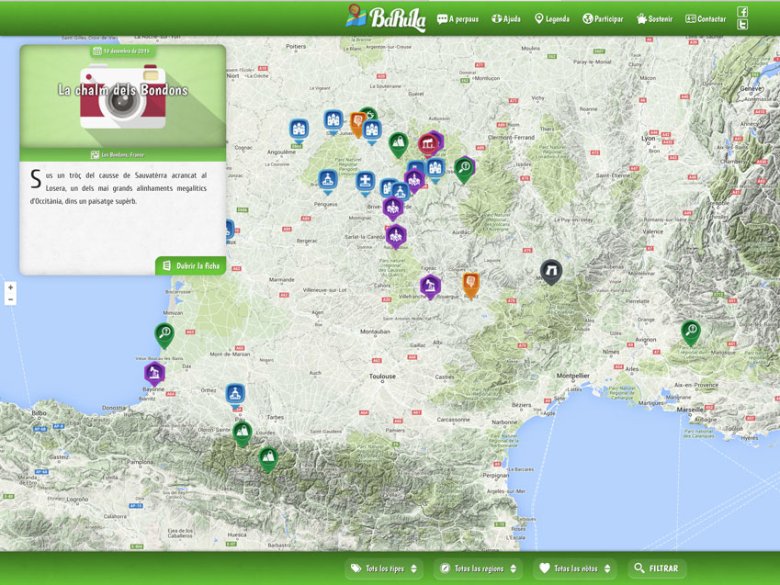Viewport: 780px width, 585px height.
Task: Select purple marker above Bayonne
Action: 155,374
